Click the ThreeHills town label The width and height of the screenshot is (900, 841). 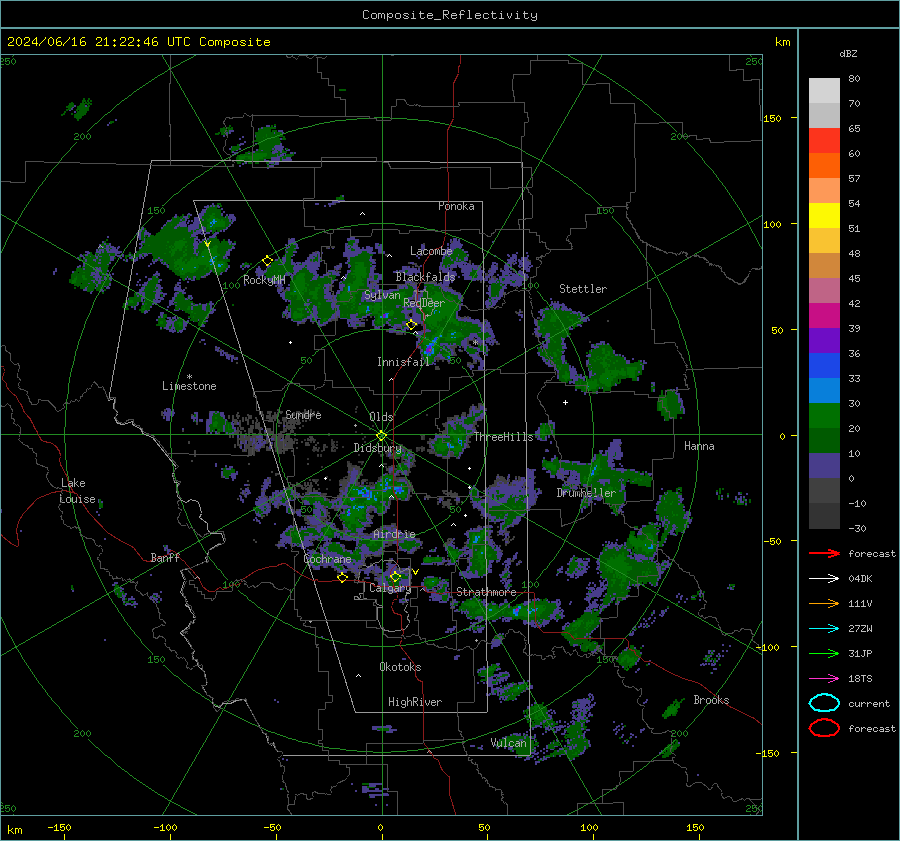point(503,437)
